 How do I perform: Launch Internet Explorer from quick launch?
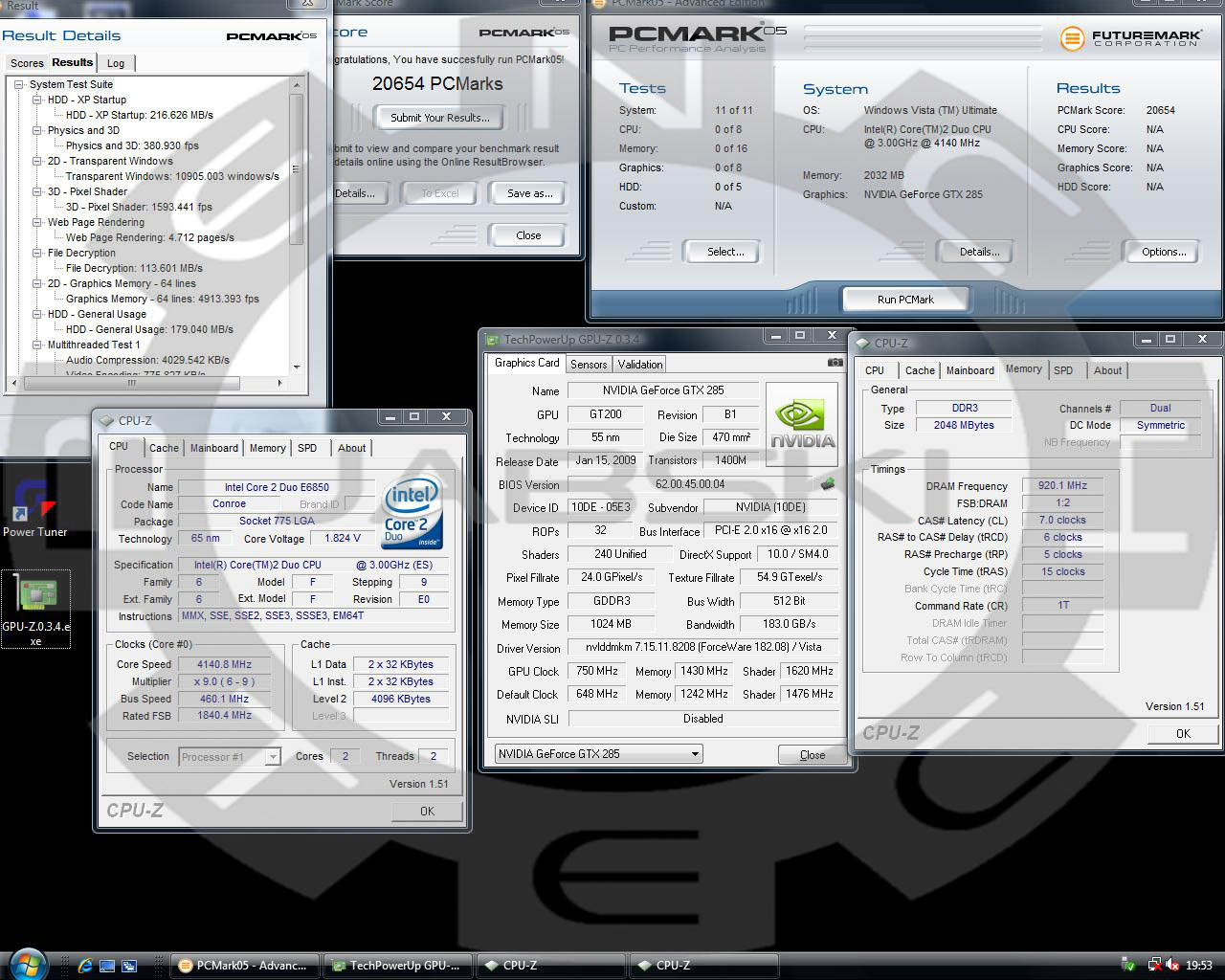(85, 966)
